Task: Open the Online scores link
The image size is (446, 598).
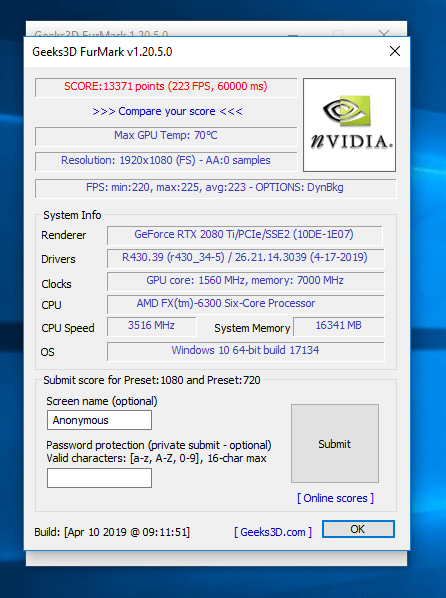Action: [x=335, y=498]
